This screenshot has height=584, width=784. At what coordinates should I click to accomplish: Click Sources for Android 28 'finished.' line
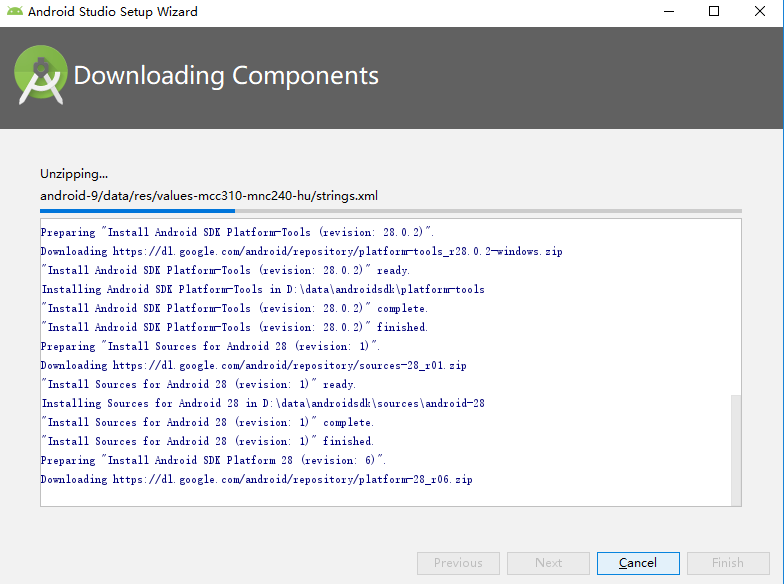pos(208,441)
